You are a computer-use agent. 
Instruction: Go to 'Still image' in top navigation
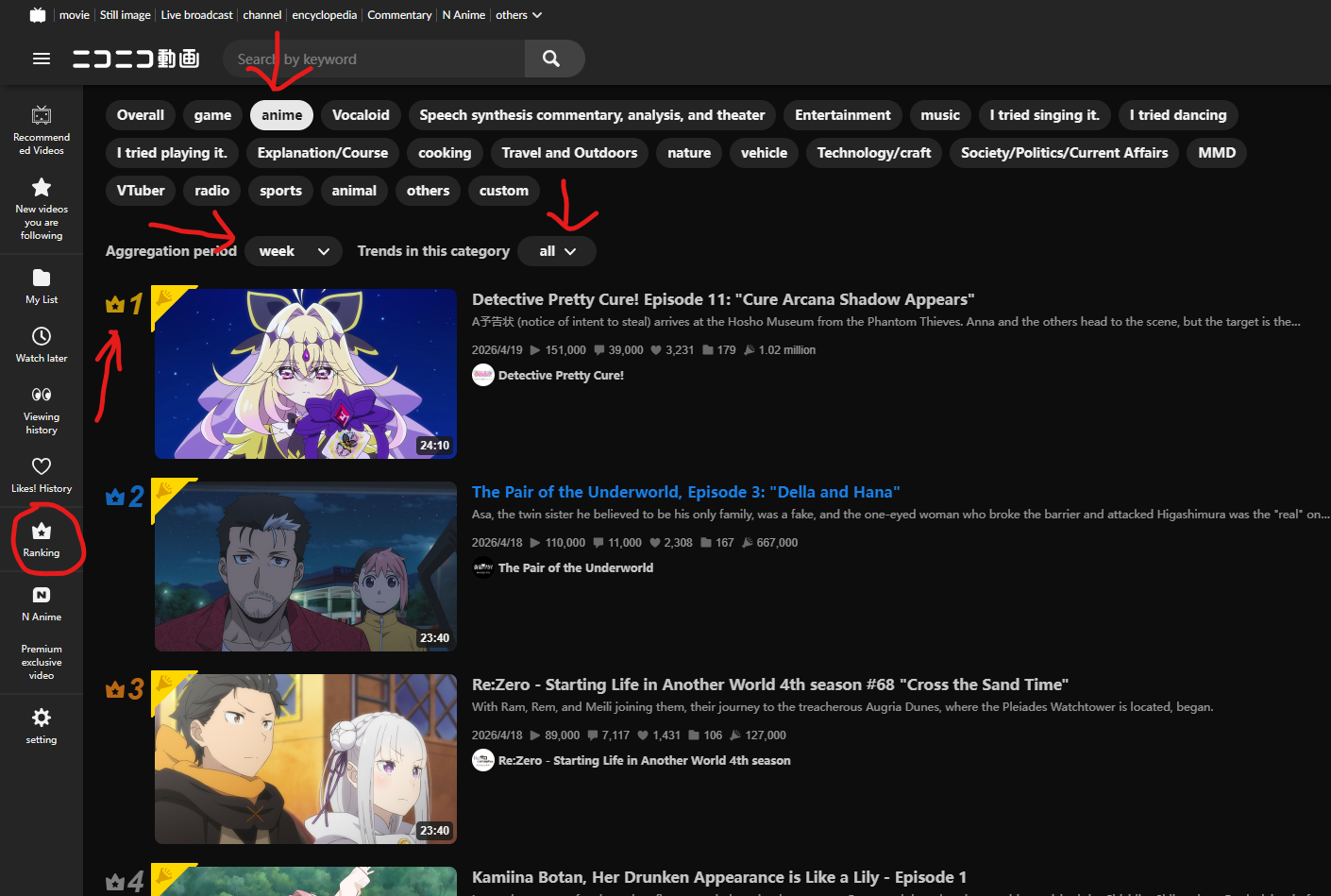coord(126,15)
